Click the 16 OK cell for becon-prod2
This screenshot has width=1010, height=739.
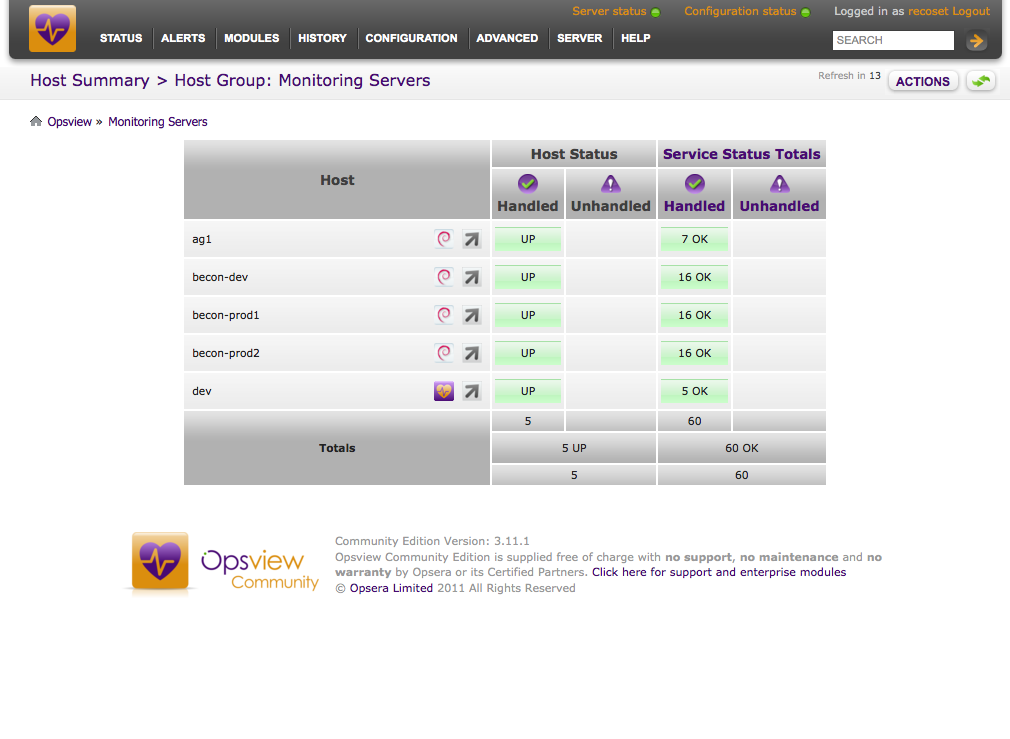pyautogui.click(x=694, y=353)
